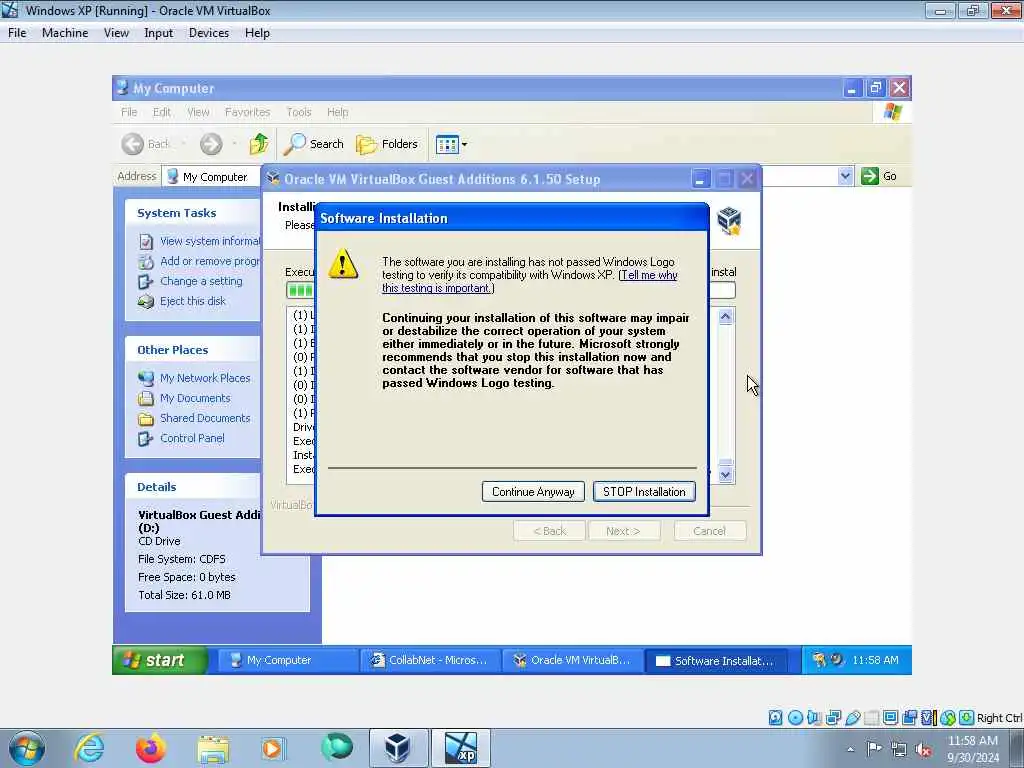The height and width of the screenshot is (768, 1024).
Task: Click Eject this disk link
Action: coord(193,301)
